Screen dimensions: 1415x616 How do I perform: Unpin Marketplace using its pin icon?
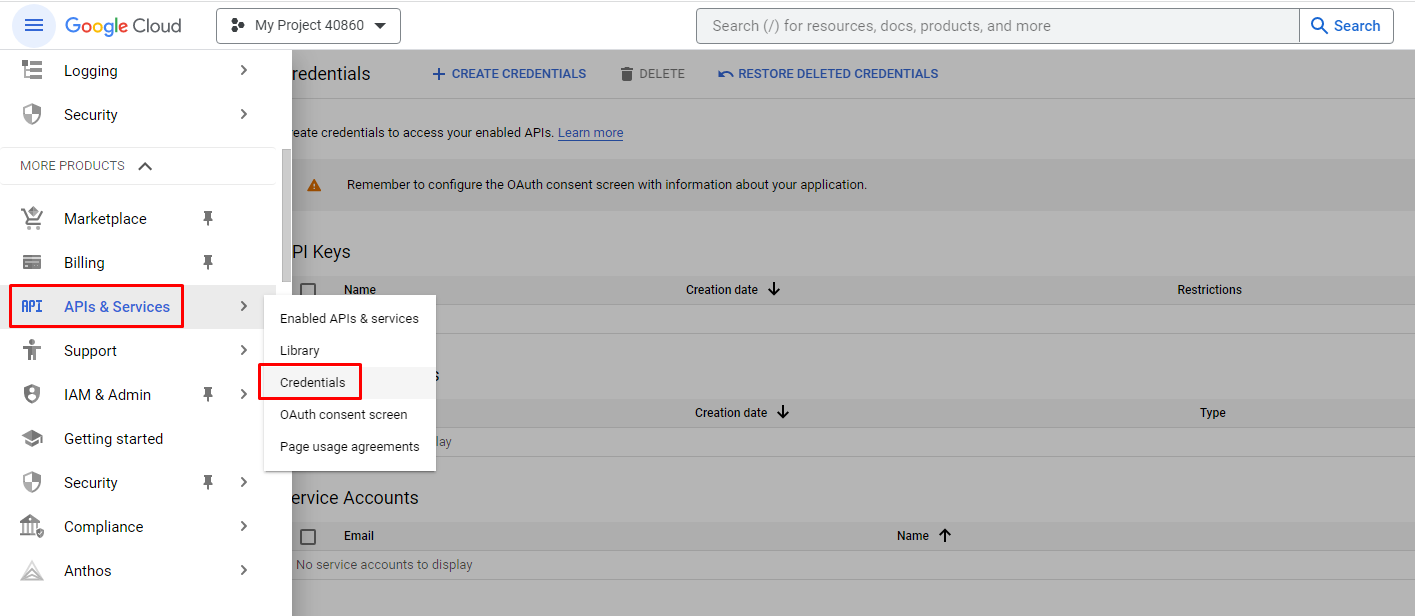point(208,218)
